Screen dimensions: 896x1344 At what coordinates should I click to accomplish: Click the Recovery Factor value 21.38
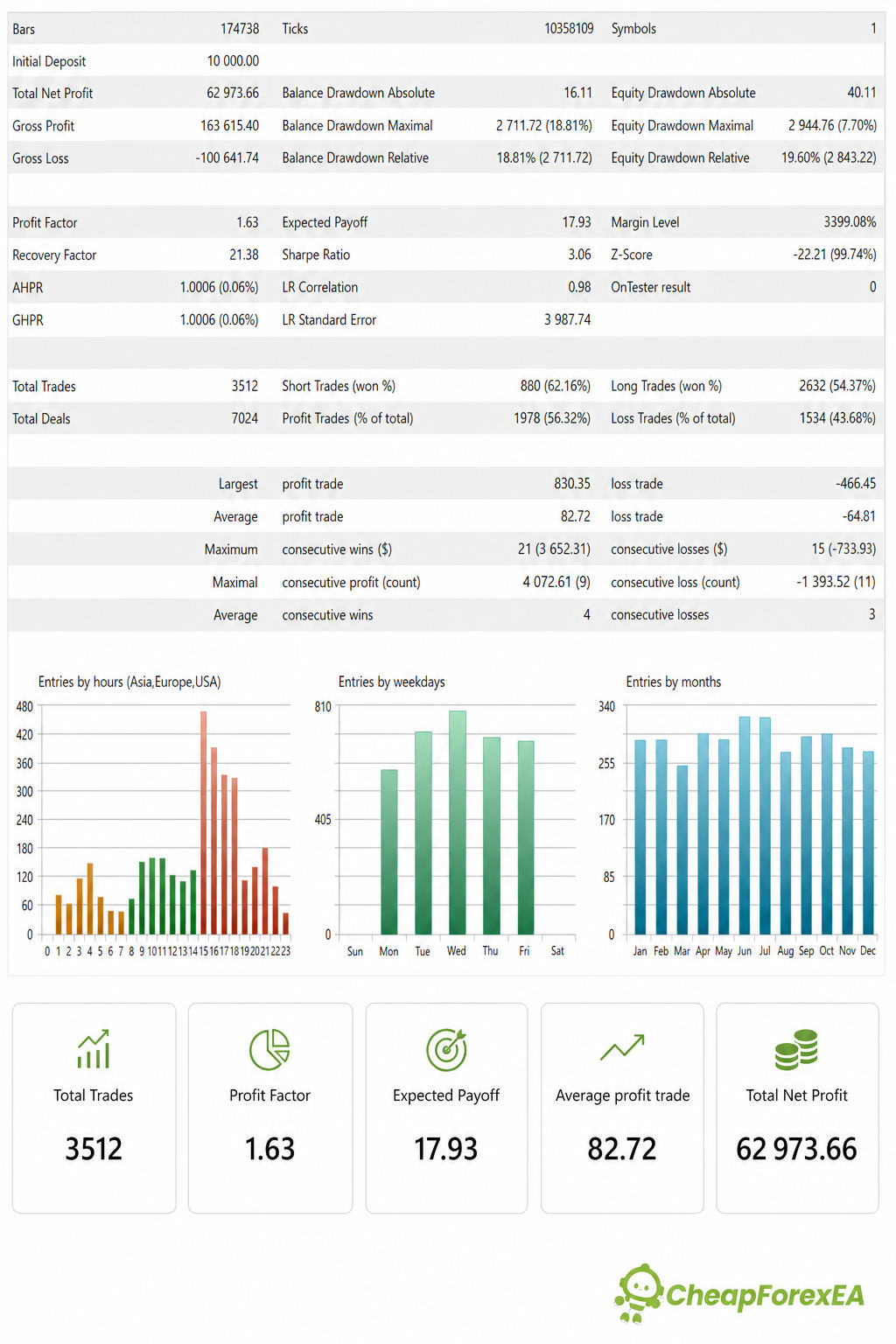tap(244, 255)
